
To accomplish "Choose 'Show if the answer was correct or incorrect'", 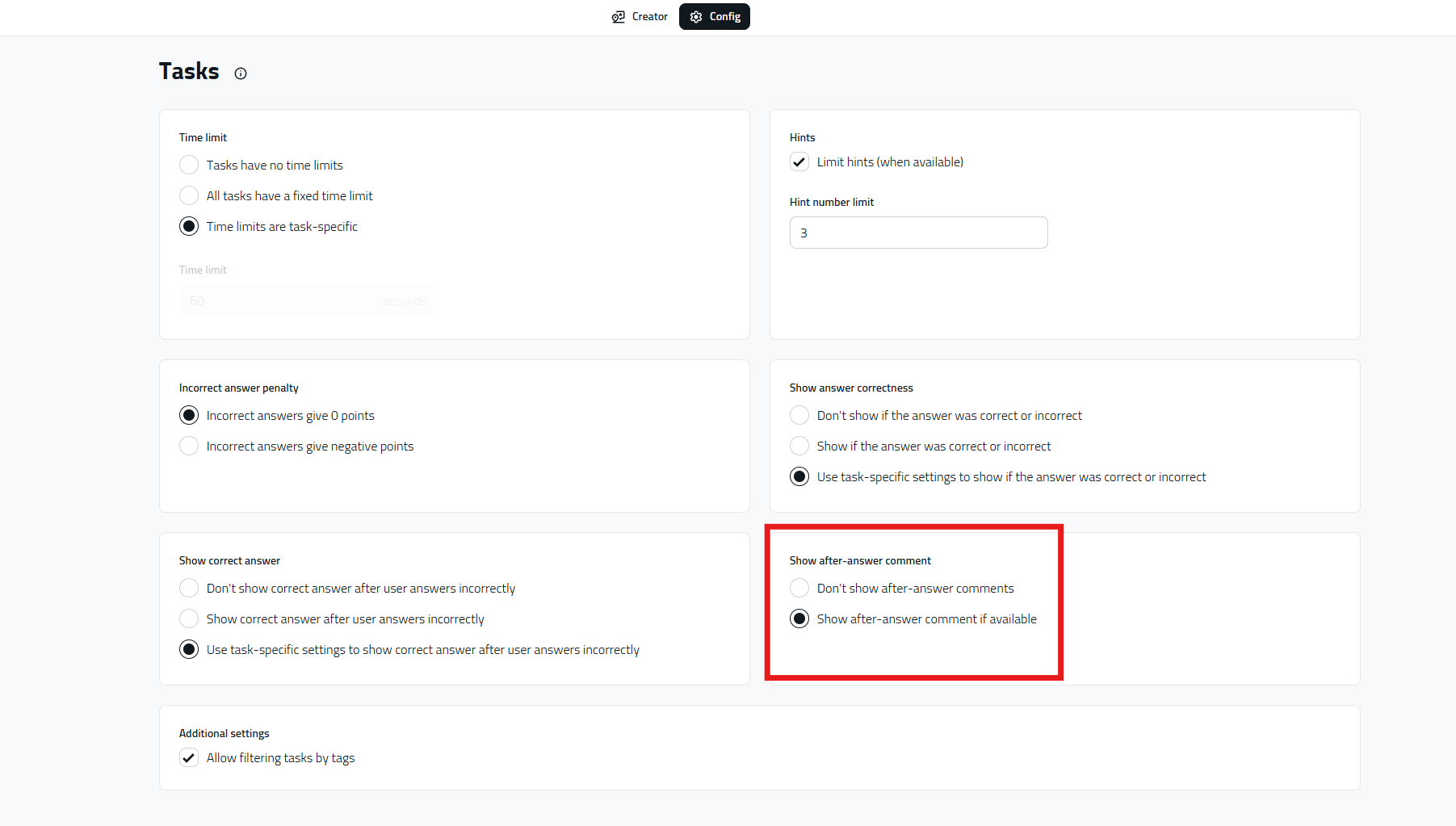I will point(799,447).
